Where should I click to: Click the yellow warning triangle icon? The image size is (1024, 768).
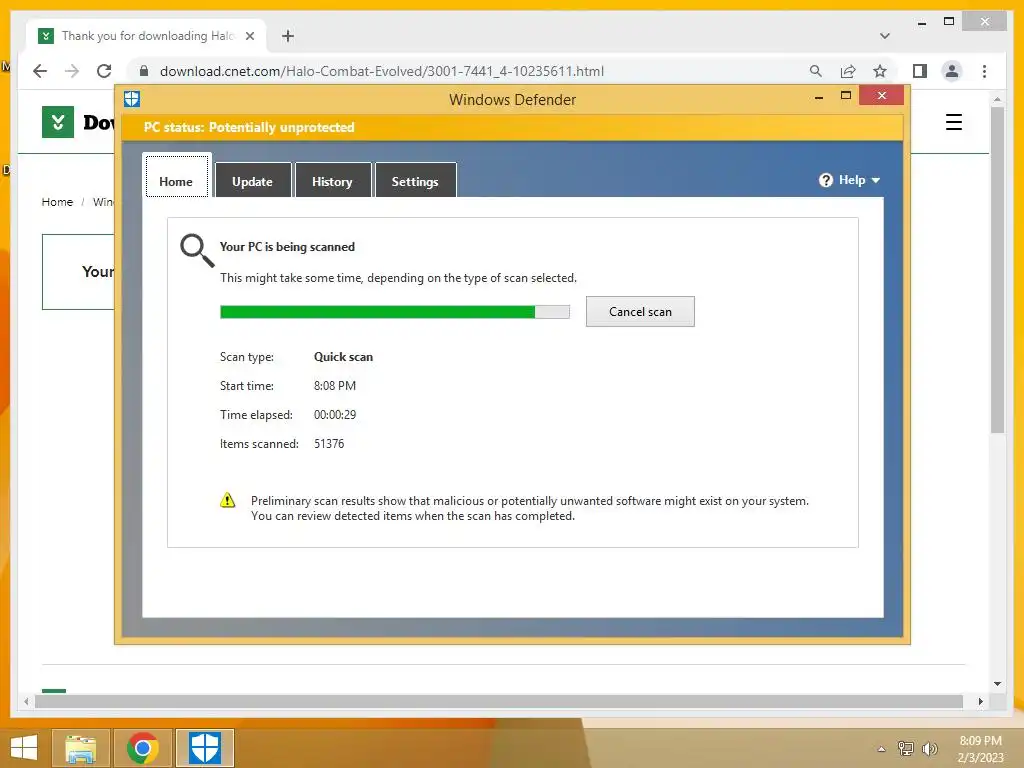227,500
